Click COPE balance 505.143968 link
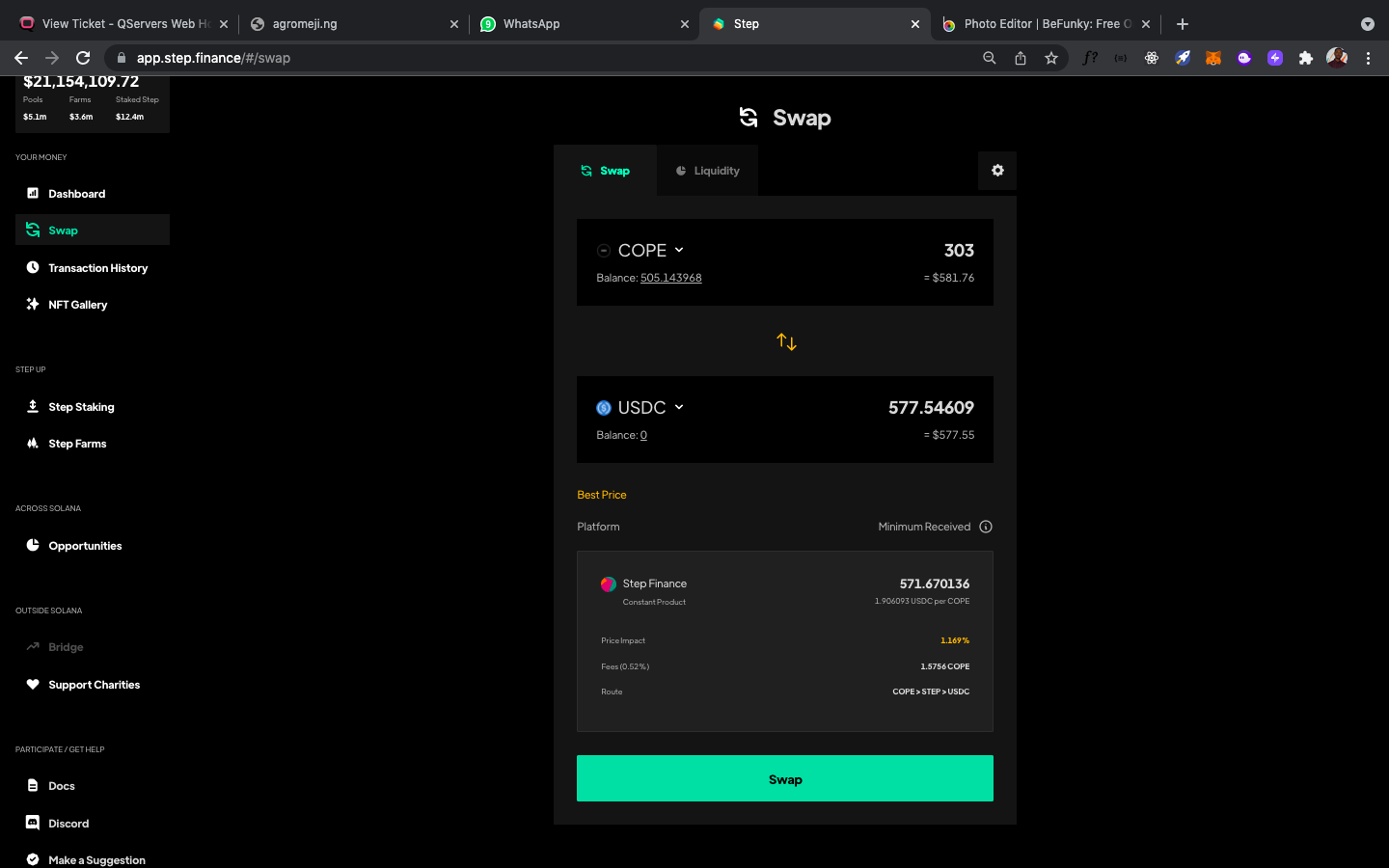The image size is (1389, 868). click(x=671, y=278)
